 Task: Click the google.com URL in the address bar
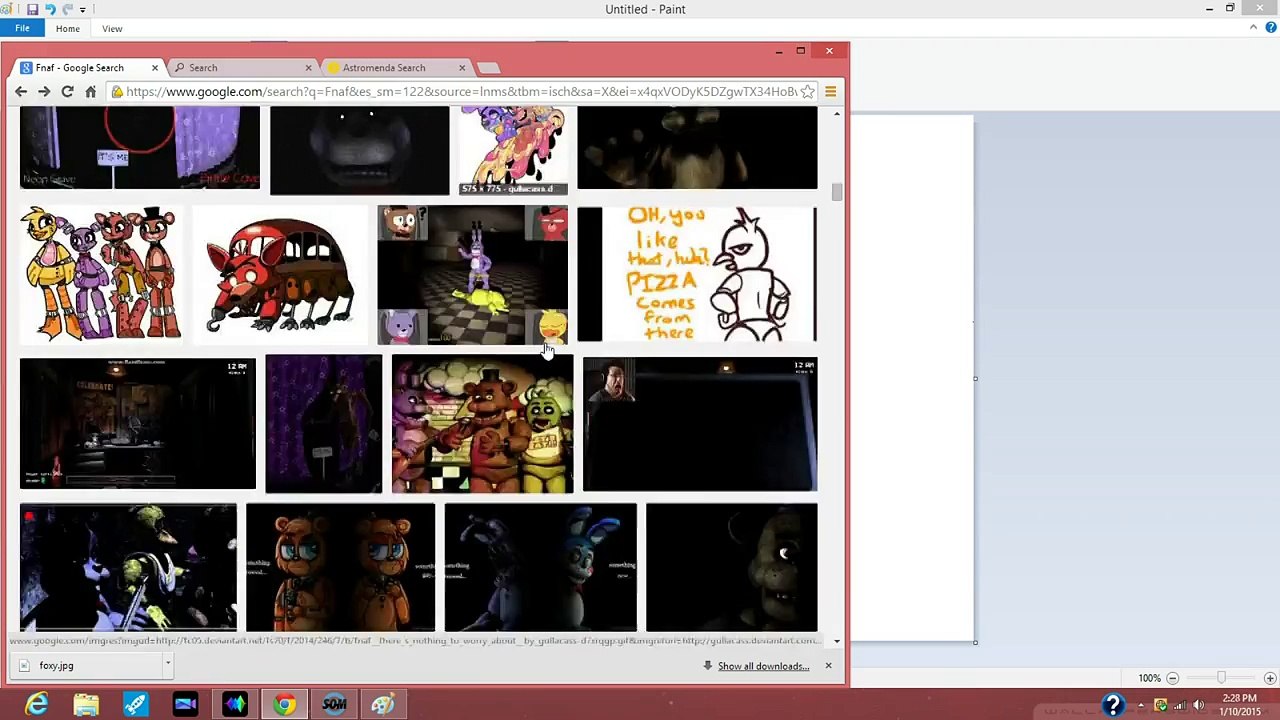461,92
